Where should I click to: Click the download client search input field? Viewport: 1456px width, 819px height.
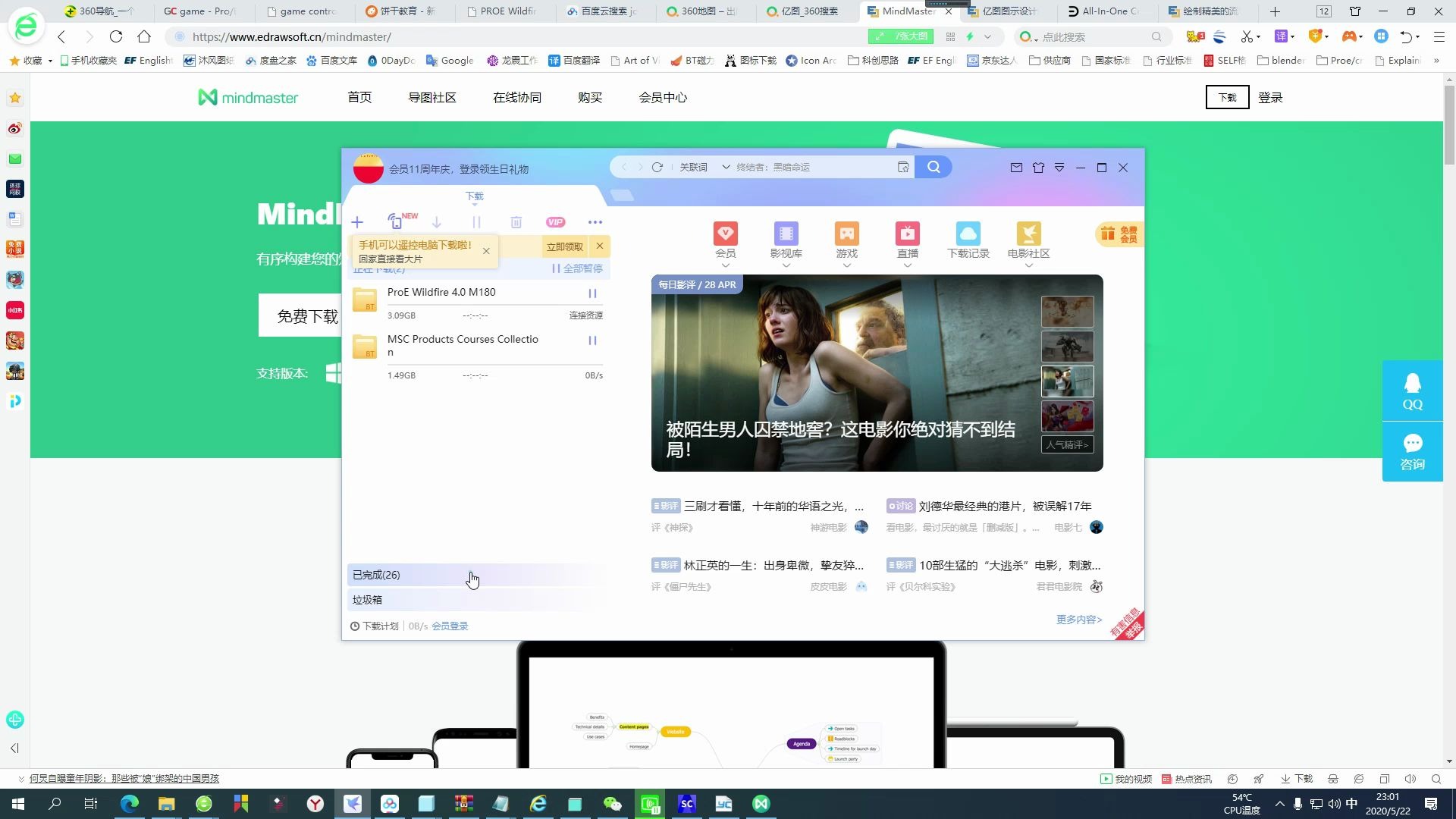coord(814,167)
